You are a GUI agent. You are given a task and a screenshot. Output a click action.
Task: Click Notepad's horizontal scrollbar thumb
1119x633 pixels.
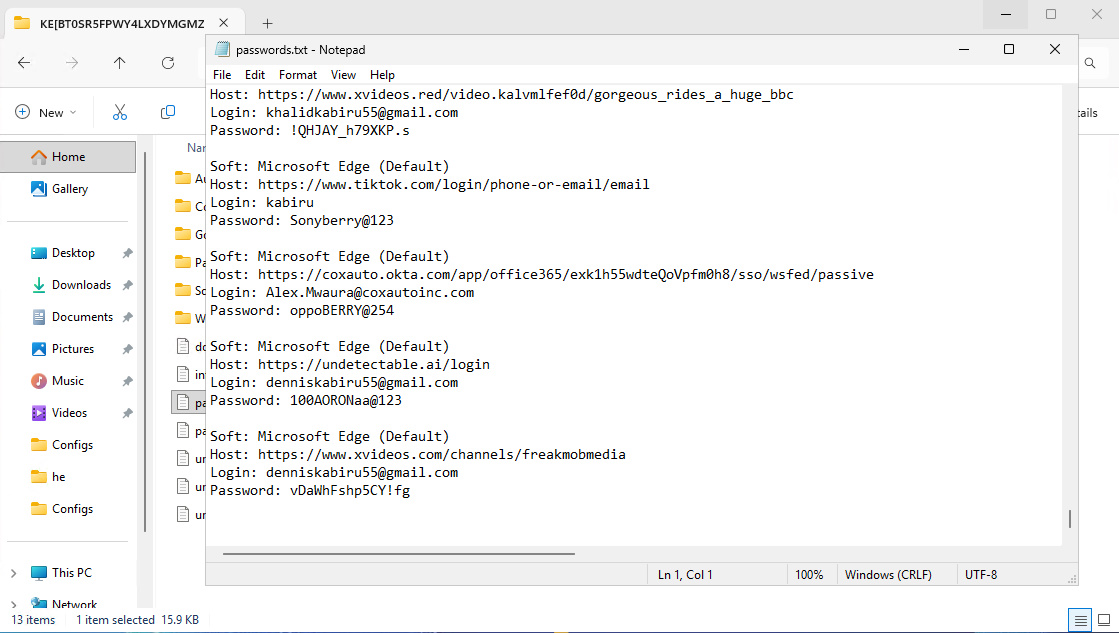click(x=398, y=553)
